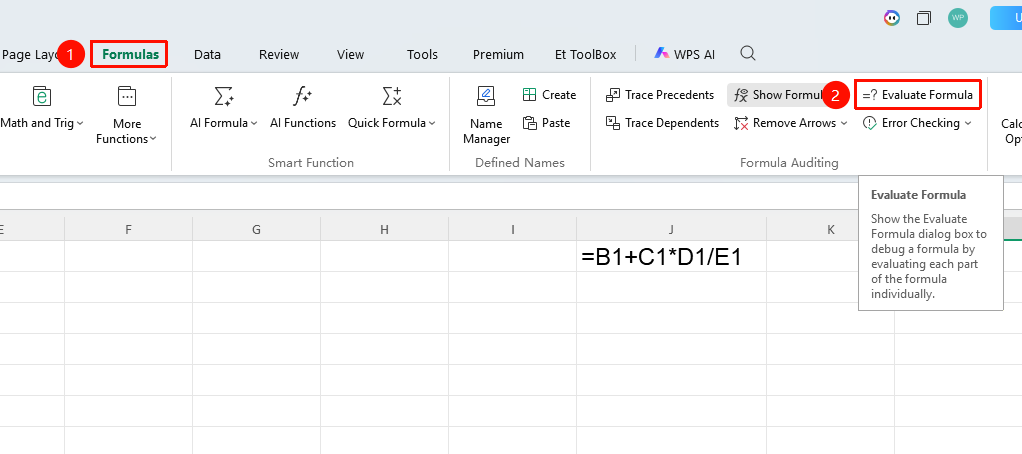Launch WPS AI from the ribbon
The width and height of the screenshot is (1022, 454).
click(x=684, y=55)
